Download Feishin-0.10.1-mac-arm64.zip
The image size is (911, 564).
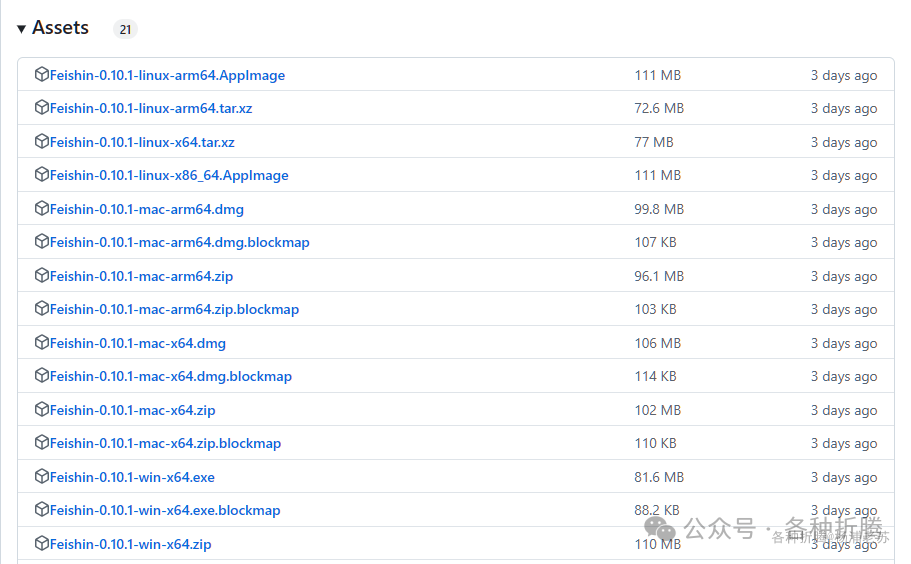coord(141,276)
